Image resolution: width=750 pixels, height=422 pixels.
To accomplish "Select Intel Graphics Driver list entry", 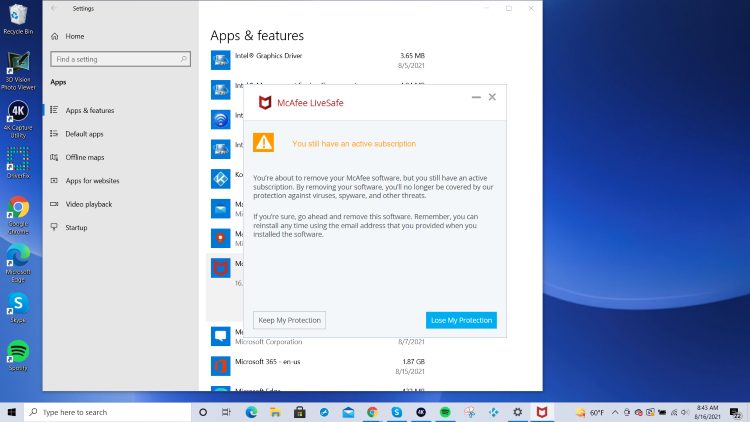I will [318, 60].
